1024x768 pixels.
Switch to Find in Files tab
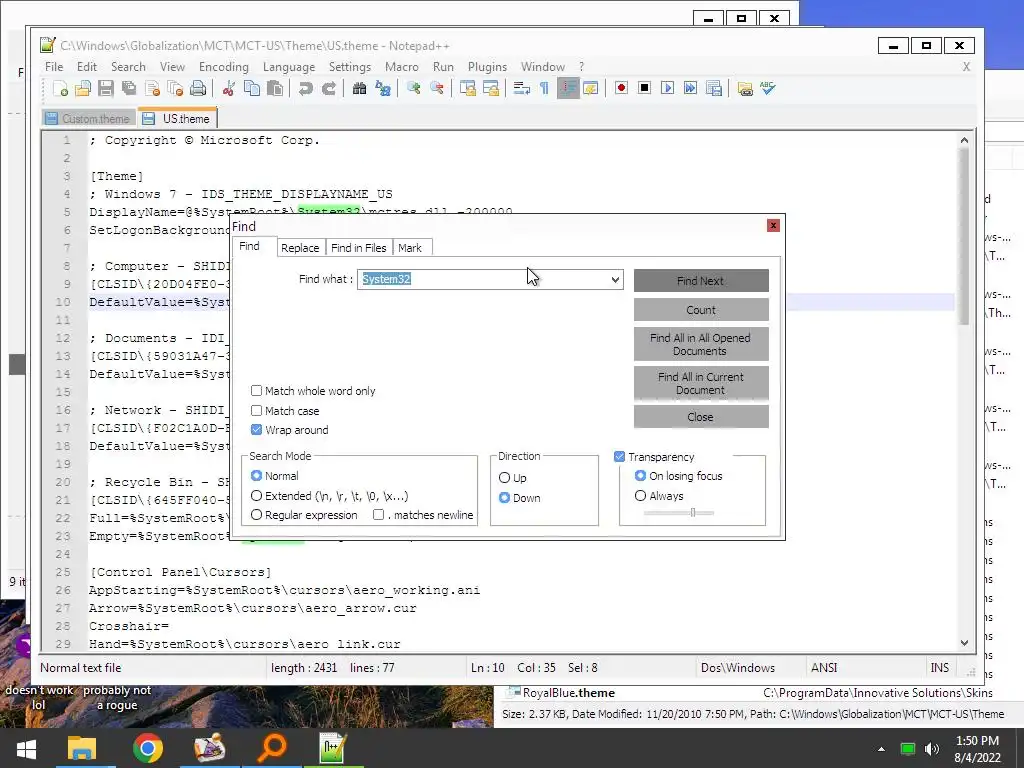coord(359,248)
